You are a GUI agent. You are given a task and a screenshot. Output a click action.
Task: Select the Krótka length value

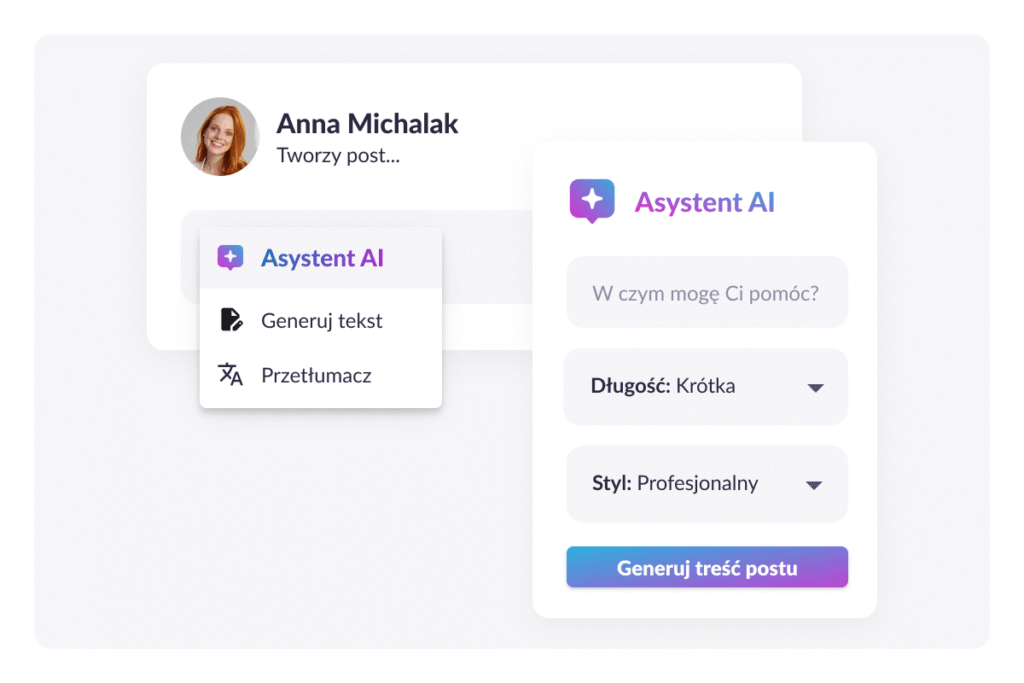tap(705, 386)
